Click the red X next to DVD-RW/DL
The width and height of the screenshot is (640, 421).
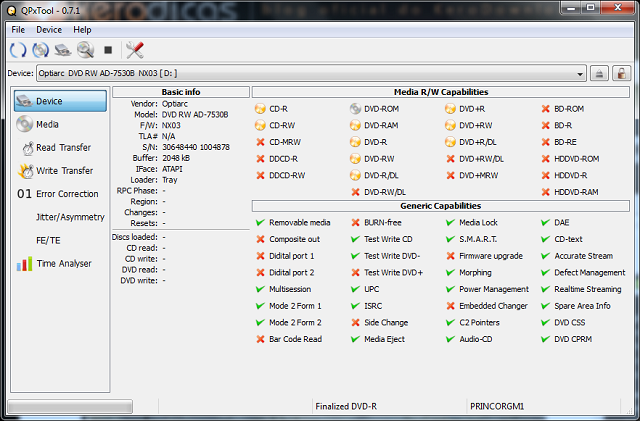pyautogui.click(x=355, y=192)
